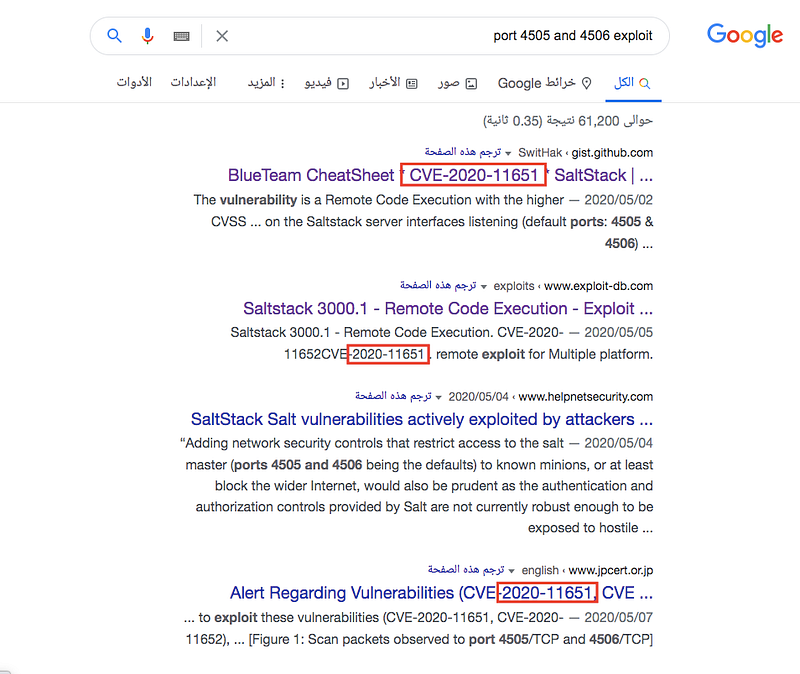This screenshot has width=800, height=674.
Task: Open the صور (Images) results tab
Action: 457,83
